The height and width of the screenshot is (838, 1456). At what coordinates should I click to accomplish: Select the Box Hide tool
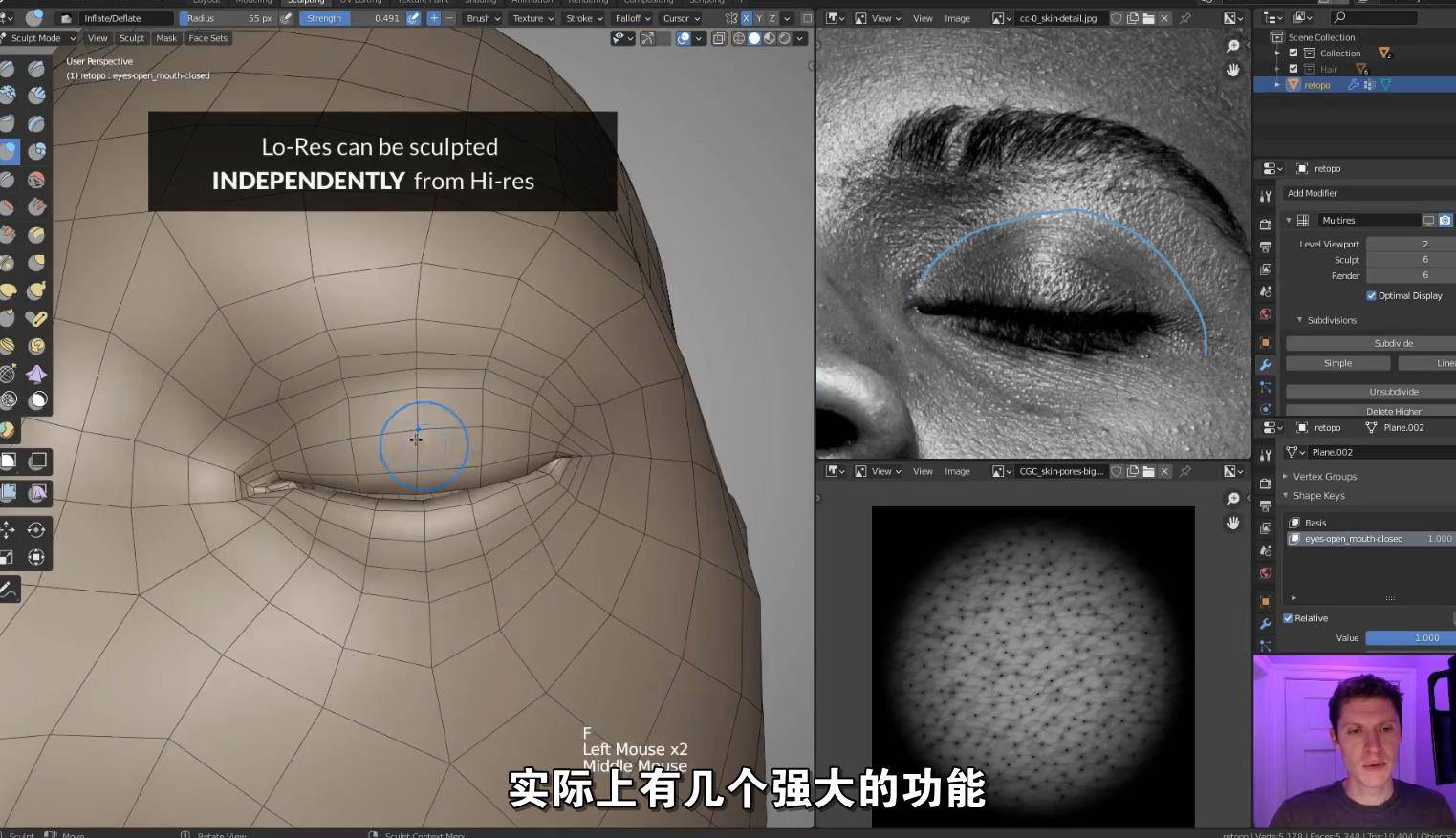pos(36,462)
